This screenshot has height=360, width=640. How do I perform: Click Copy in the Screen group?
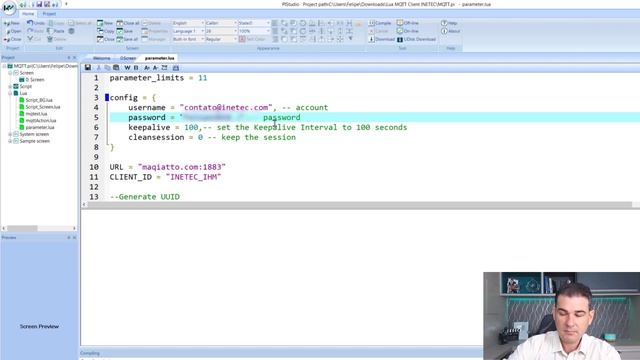(x=106, y=31)
